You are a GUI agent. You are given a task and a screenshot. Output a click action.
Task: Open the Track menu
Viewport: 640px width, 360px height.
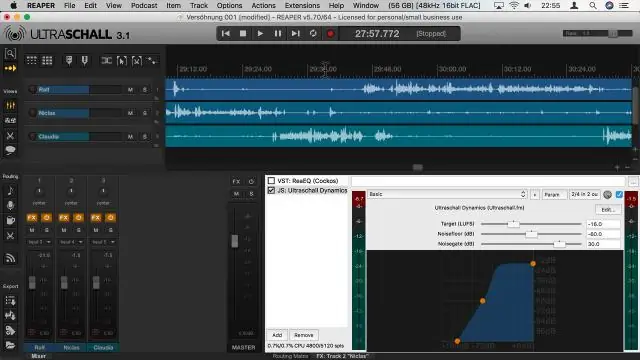coord(199,5)
